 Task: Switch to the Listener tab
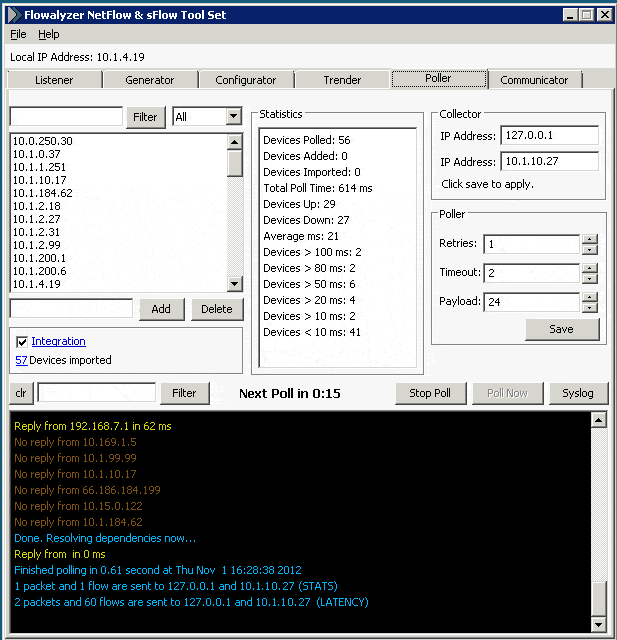(54, 80)
